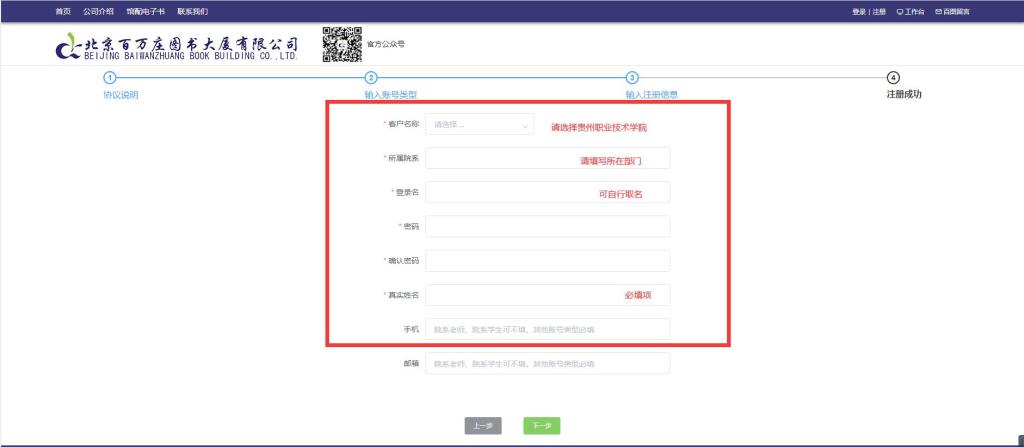Click step 3 circle 输入注册信息

click(x=632, y=78)
